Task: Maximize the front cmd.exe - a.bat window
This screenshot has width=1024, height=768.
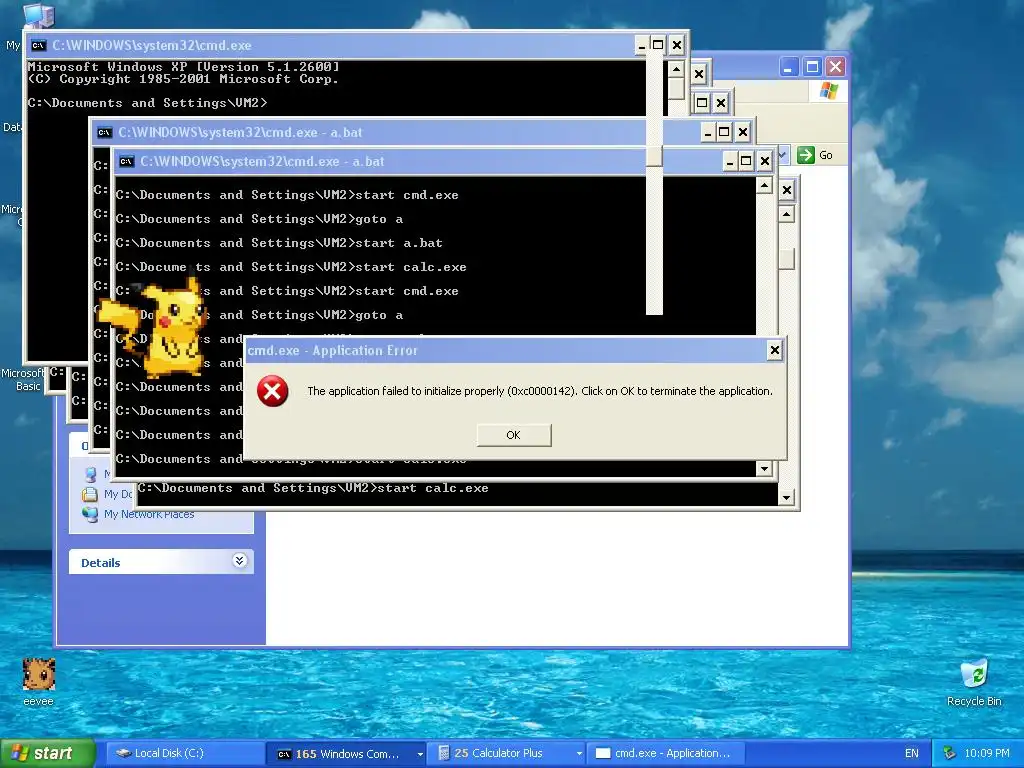Action: (746, 161)
